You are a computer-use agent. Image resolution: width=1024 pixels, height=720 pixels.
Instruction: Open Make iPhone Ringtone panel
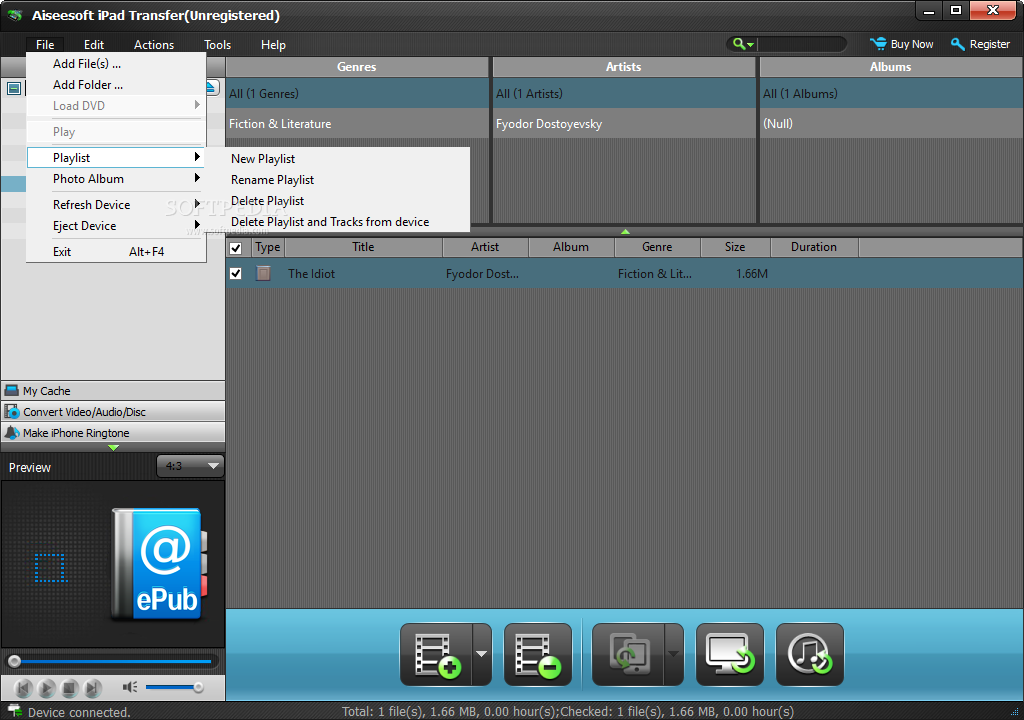click(113, 433)
